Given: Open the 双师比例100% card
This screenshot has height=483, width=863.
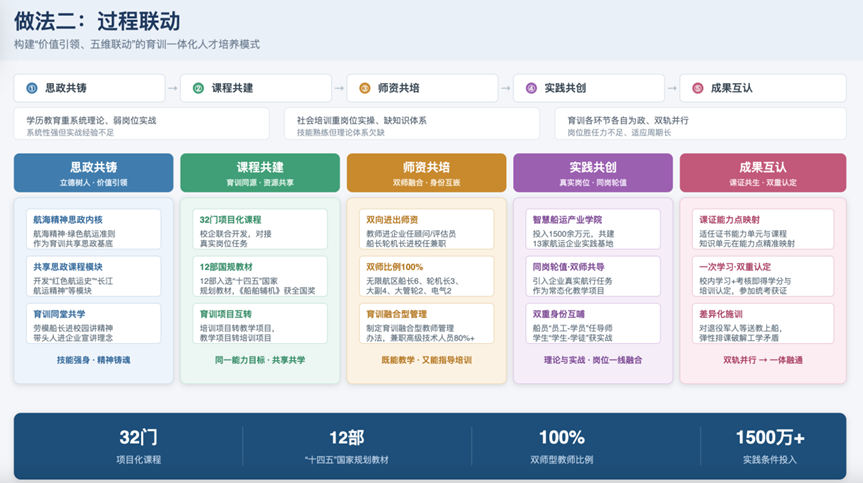Looking at the screenshot, I should click(x=427, y=276).
